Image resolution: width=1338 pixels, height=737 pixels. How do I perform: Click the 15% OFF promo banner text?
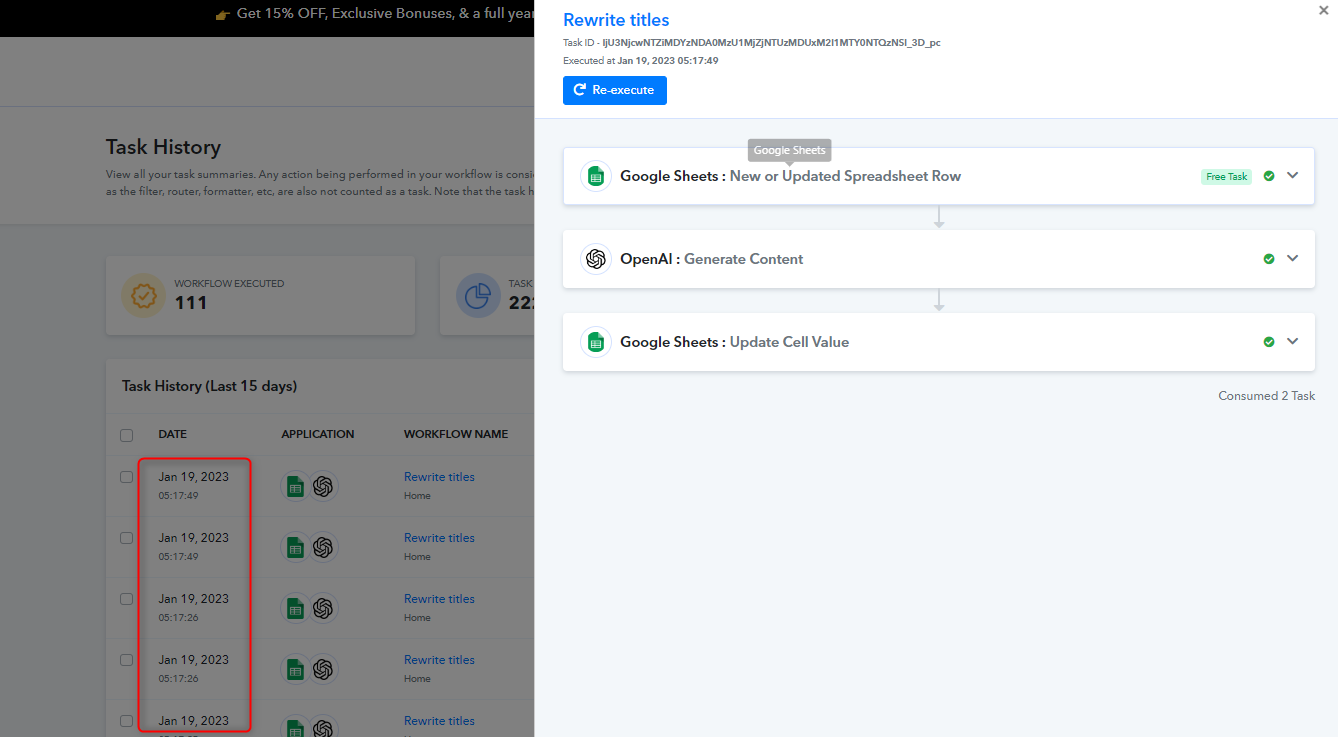(385, 15)
